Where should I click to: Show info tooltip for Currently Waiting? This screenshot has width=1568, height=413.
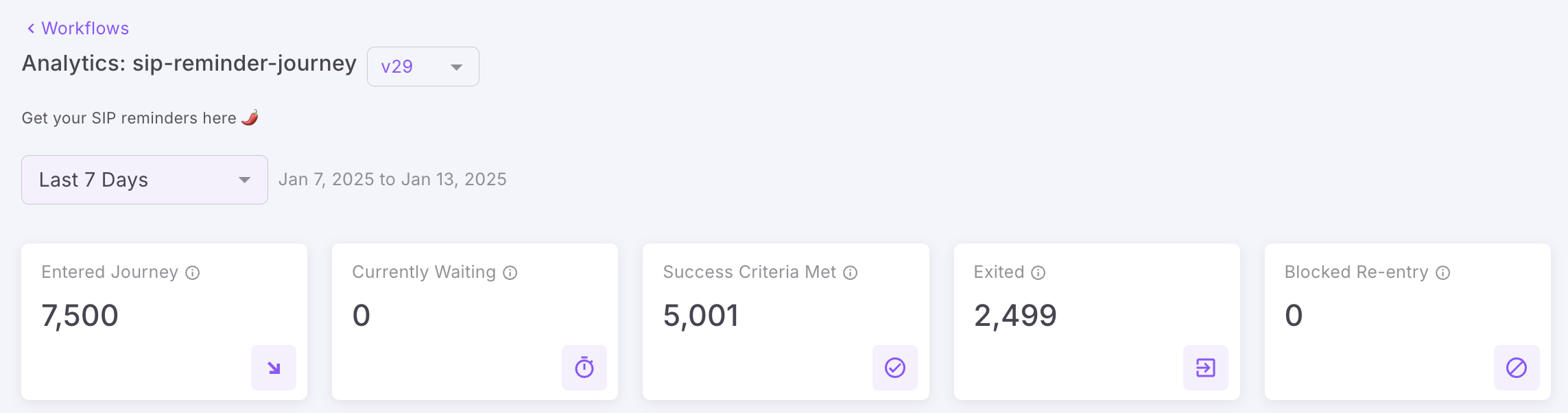pos(510,273)
